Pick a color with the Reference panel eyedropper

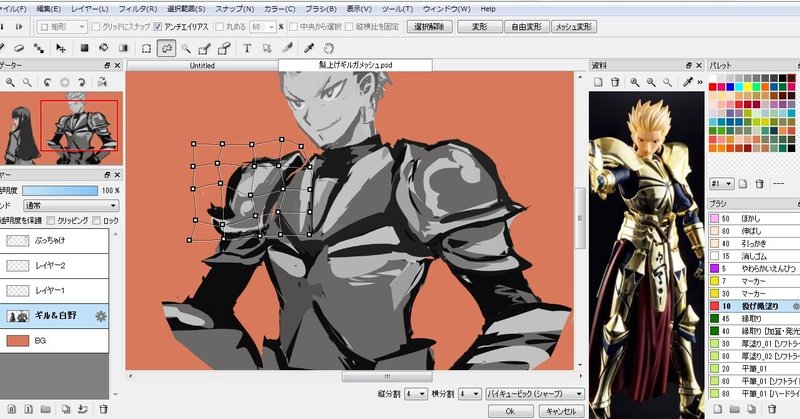688,82
